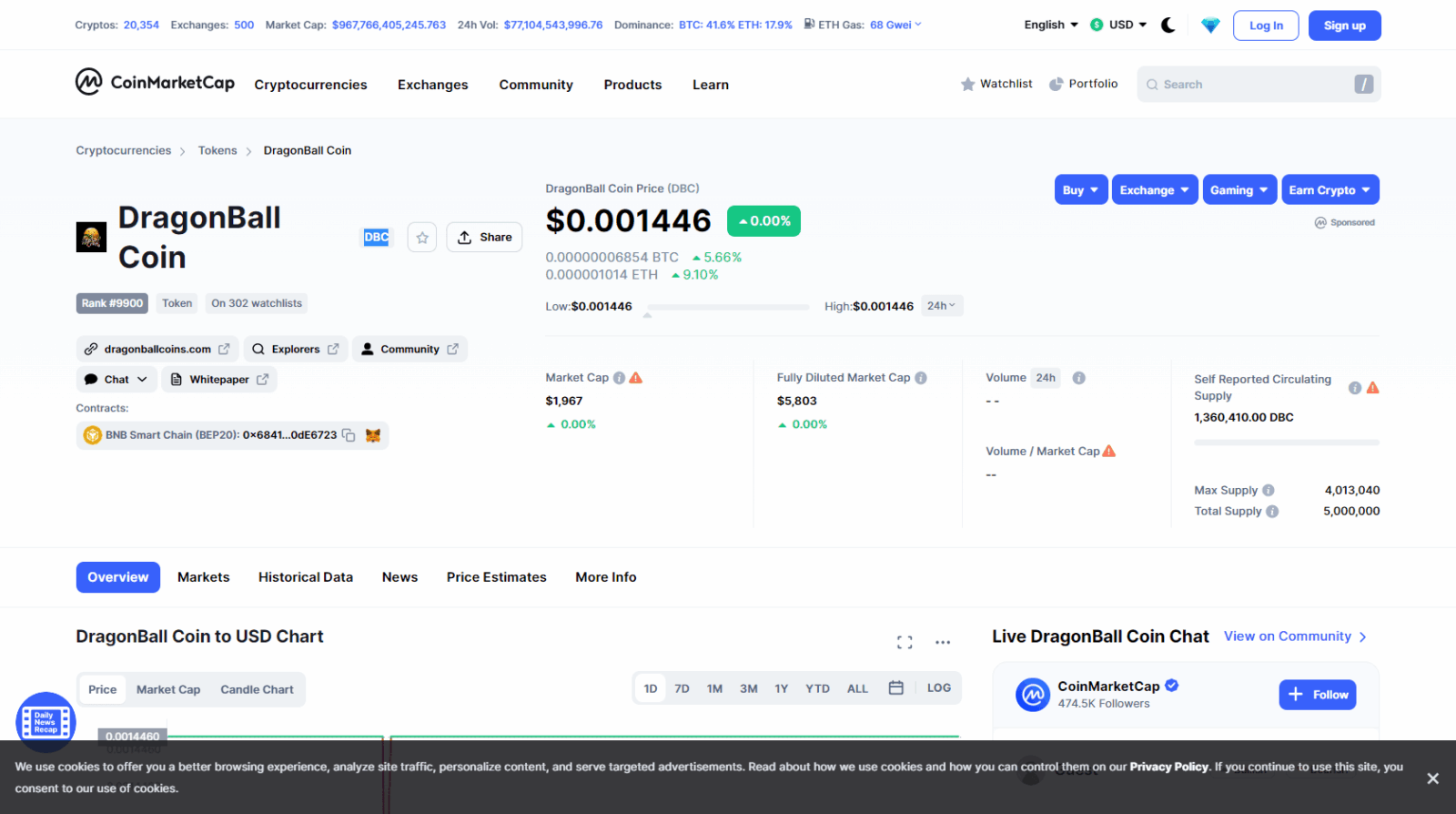Select Candle Chart view
Viewport: 1456px width, 814px height.
coord(257,689)
